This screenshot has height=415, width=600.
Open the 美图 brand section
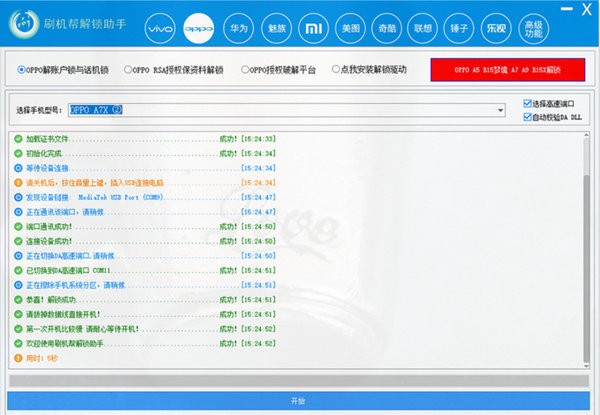[x=352, y=30]
